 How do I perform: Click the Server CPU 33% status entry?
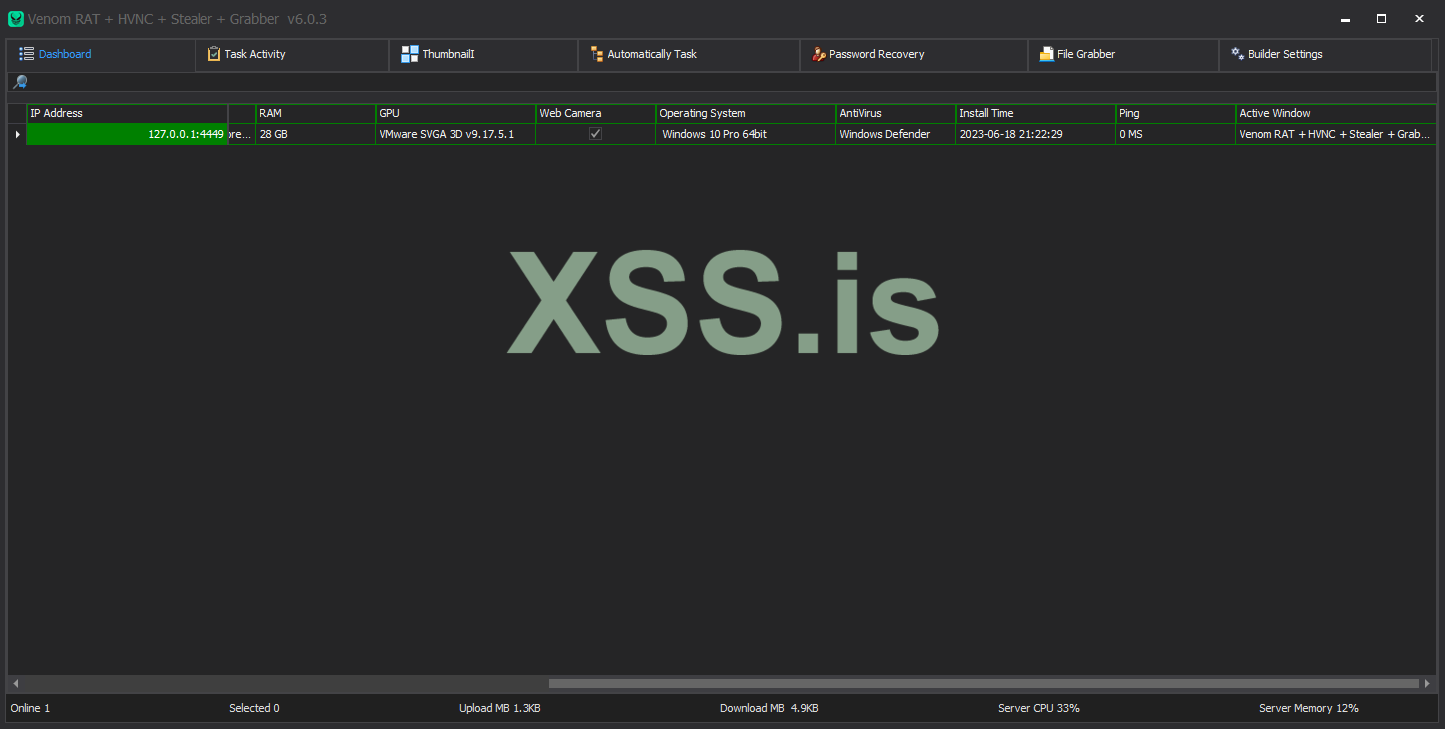[1039, 708]
